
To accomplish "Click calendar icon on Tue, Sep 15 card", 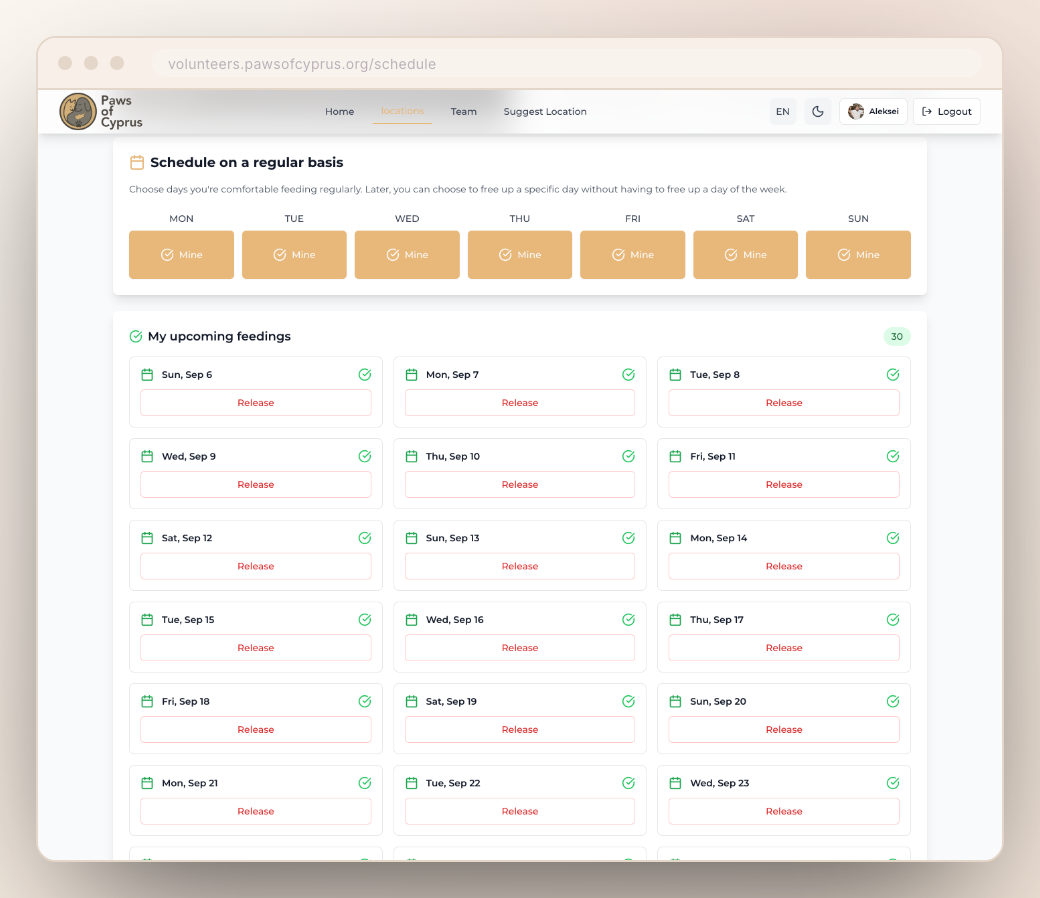I will coord(147,619).
